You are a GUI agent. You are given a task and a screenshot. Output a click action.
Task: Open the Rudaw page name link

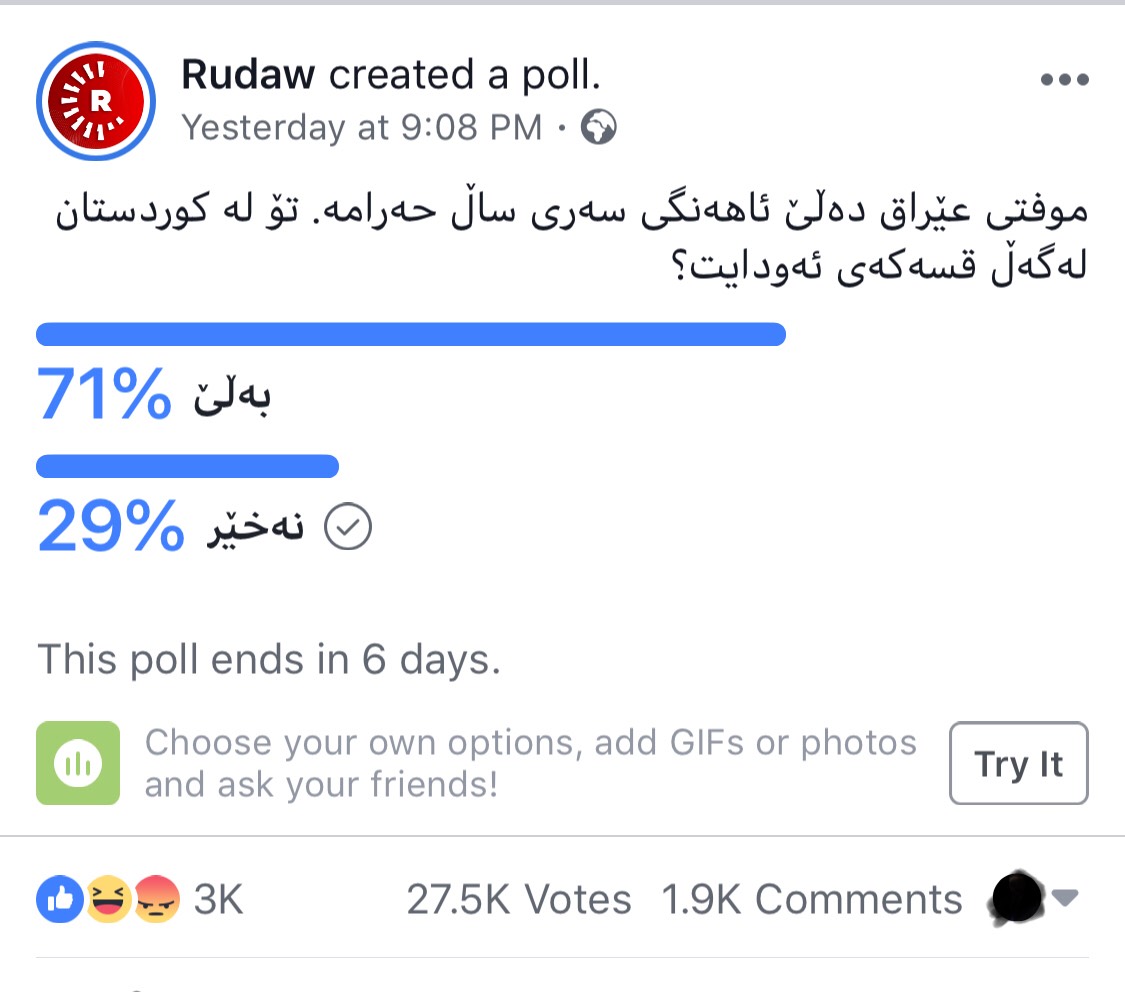[x=248, y=74]
